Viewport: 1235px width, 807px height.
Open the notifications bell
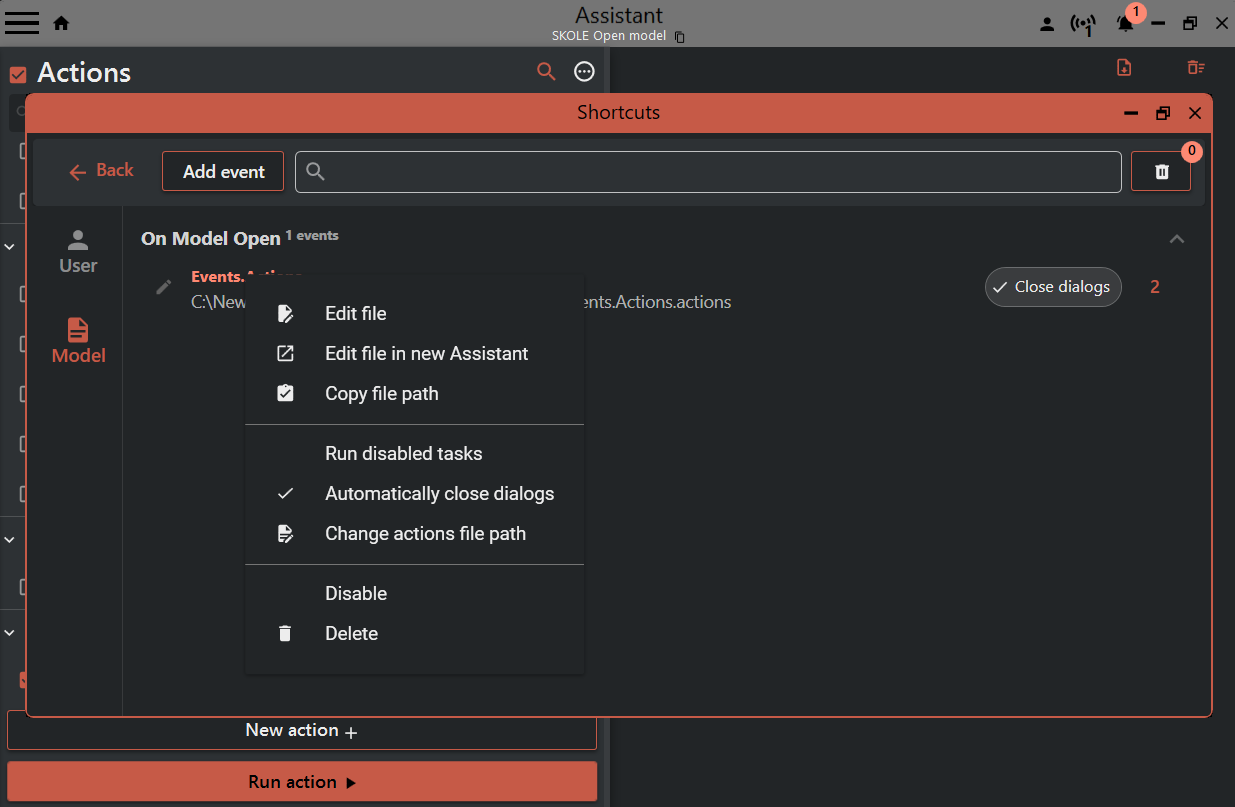coord(1125,23)
